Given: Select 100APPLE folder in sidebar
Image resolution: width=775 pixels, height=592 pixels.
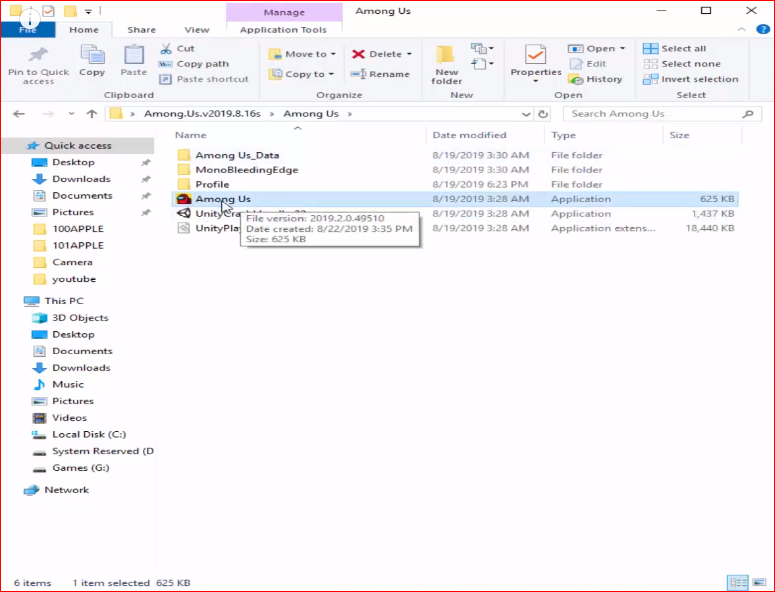Looking at the screenshot, I should [78, 229].
